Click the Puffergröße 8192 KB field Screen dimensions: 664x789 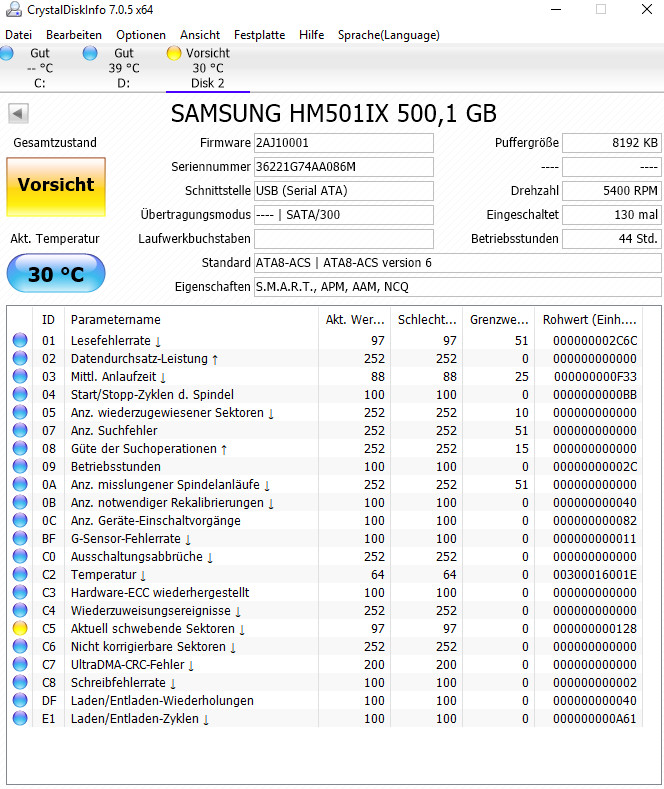pyautogui.click(x=612, y=143)
